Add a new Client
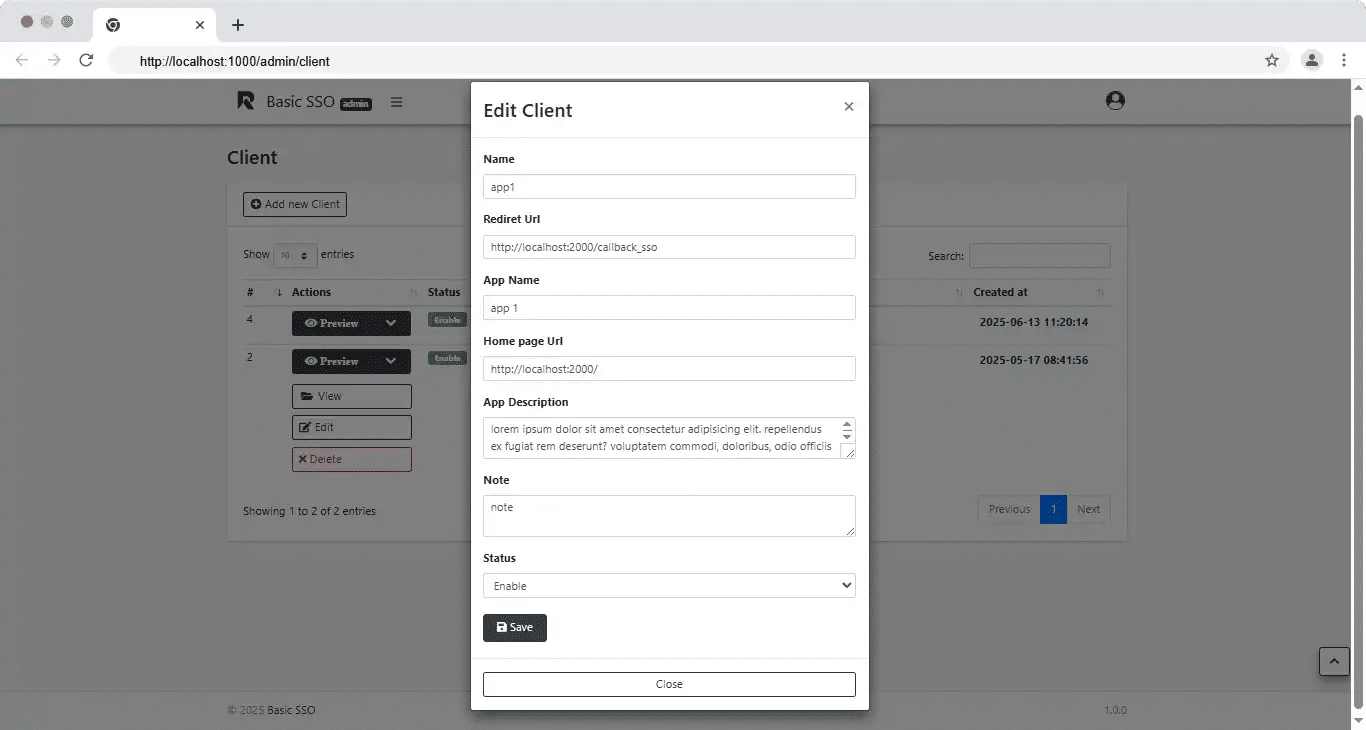1366x730 pixels. (295, 204)
